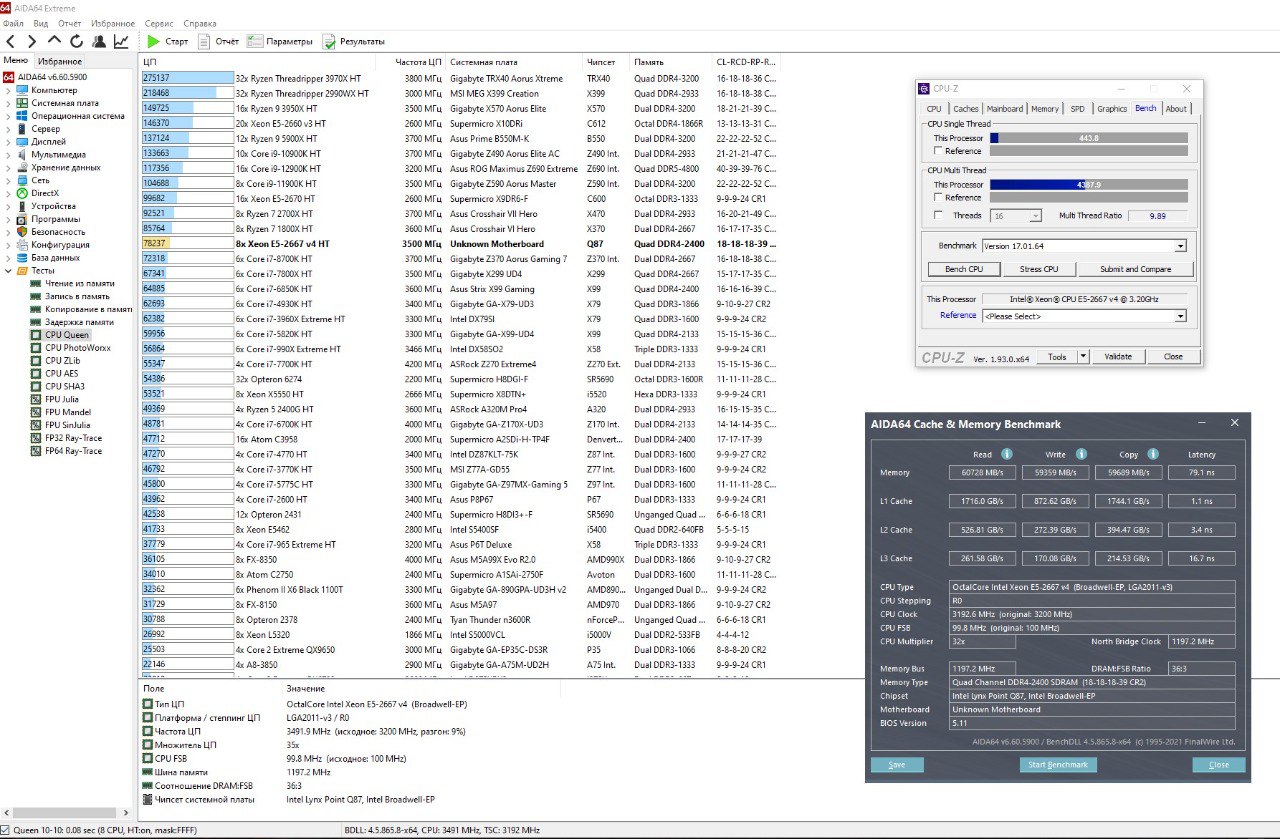Switch to the SPD tab in CPU-Z
The height and width of the screenshot is (839, 1280).
tap(1077, 109)
